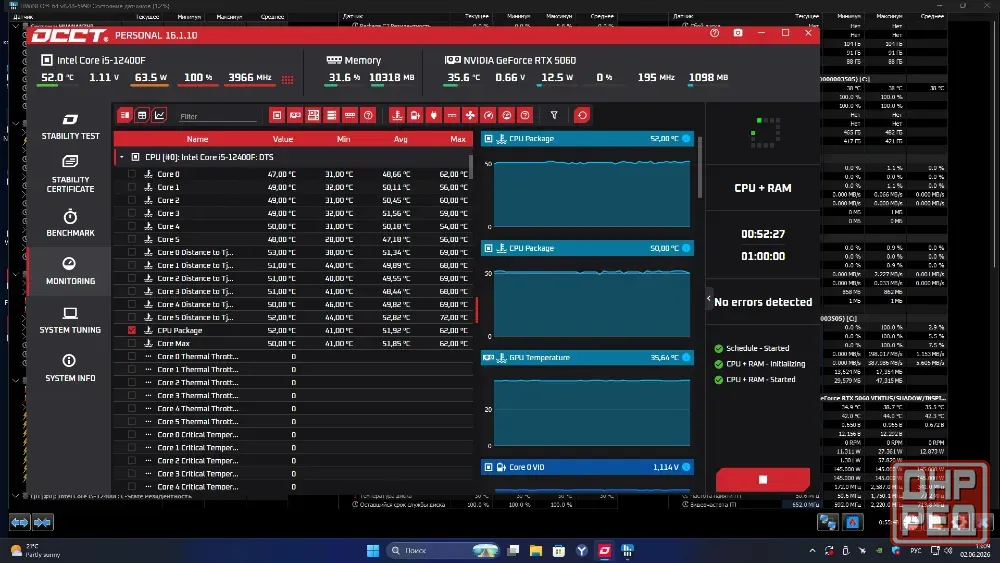Enable the Core 3 checkbox
1000x563 pixels.
coord(131,213)
